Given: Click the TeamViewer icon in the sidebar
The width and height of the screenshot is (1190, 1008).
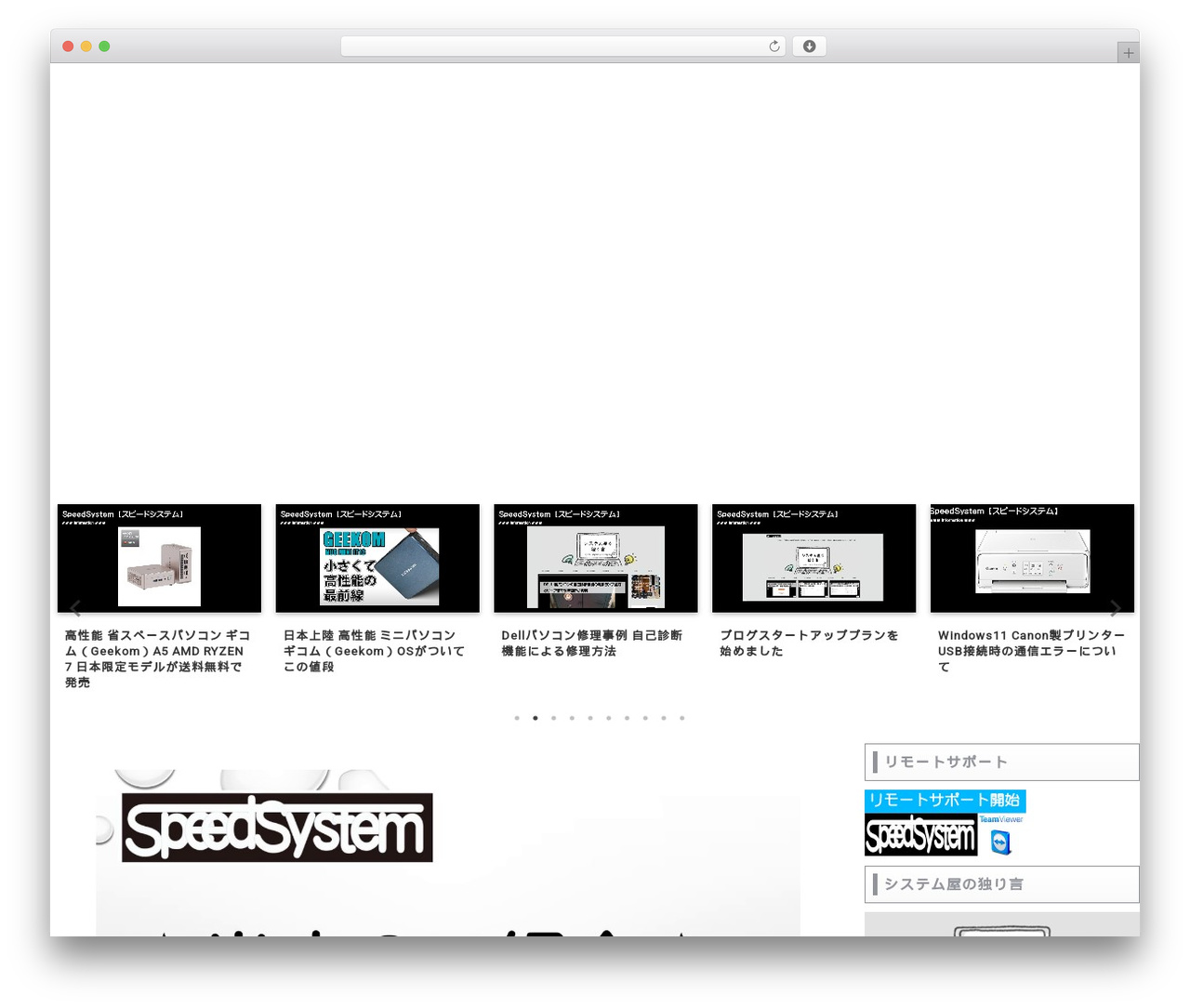Looking at the screenshot, I should click(x=1001, y=842).
